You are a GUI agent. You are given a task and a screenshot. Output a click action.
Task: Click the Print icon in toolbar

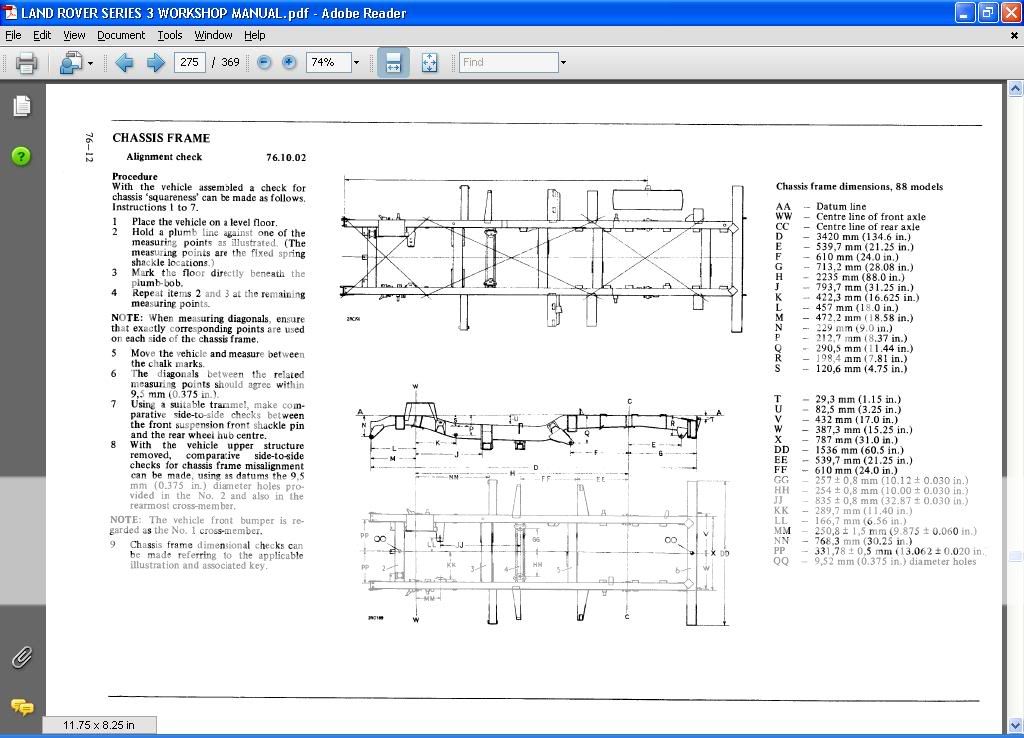(x=26, y=63)
